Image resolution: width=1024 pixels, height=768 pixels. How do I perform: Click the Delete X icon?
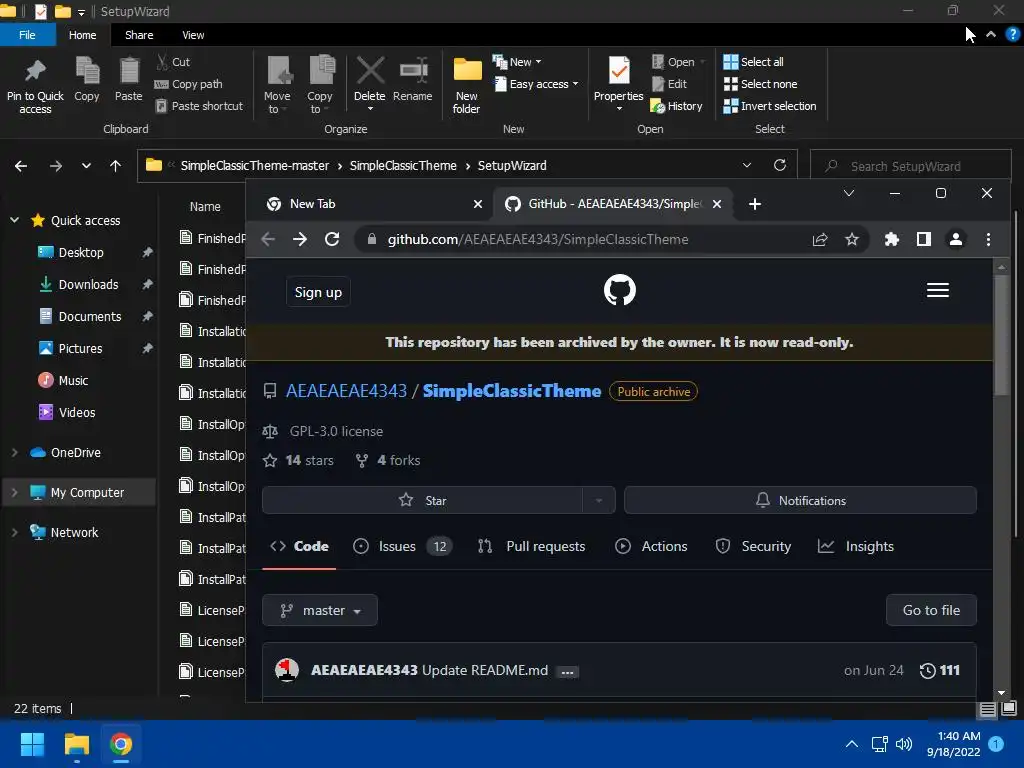point(370,71)
